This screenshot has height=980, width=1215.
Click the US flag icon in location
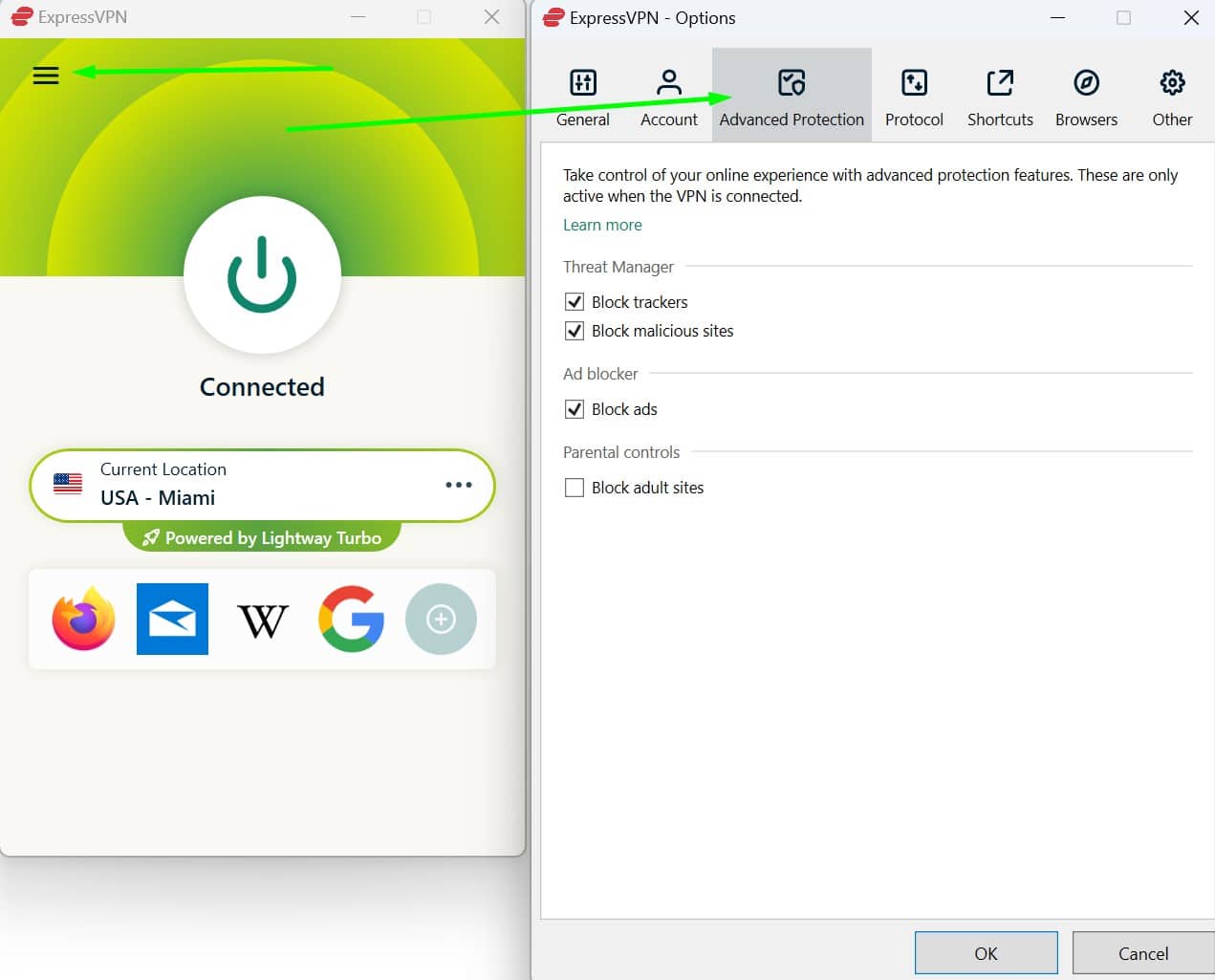click(68, 484)
